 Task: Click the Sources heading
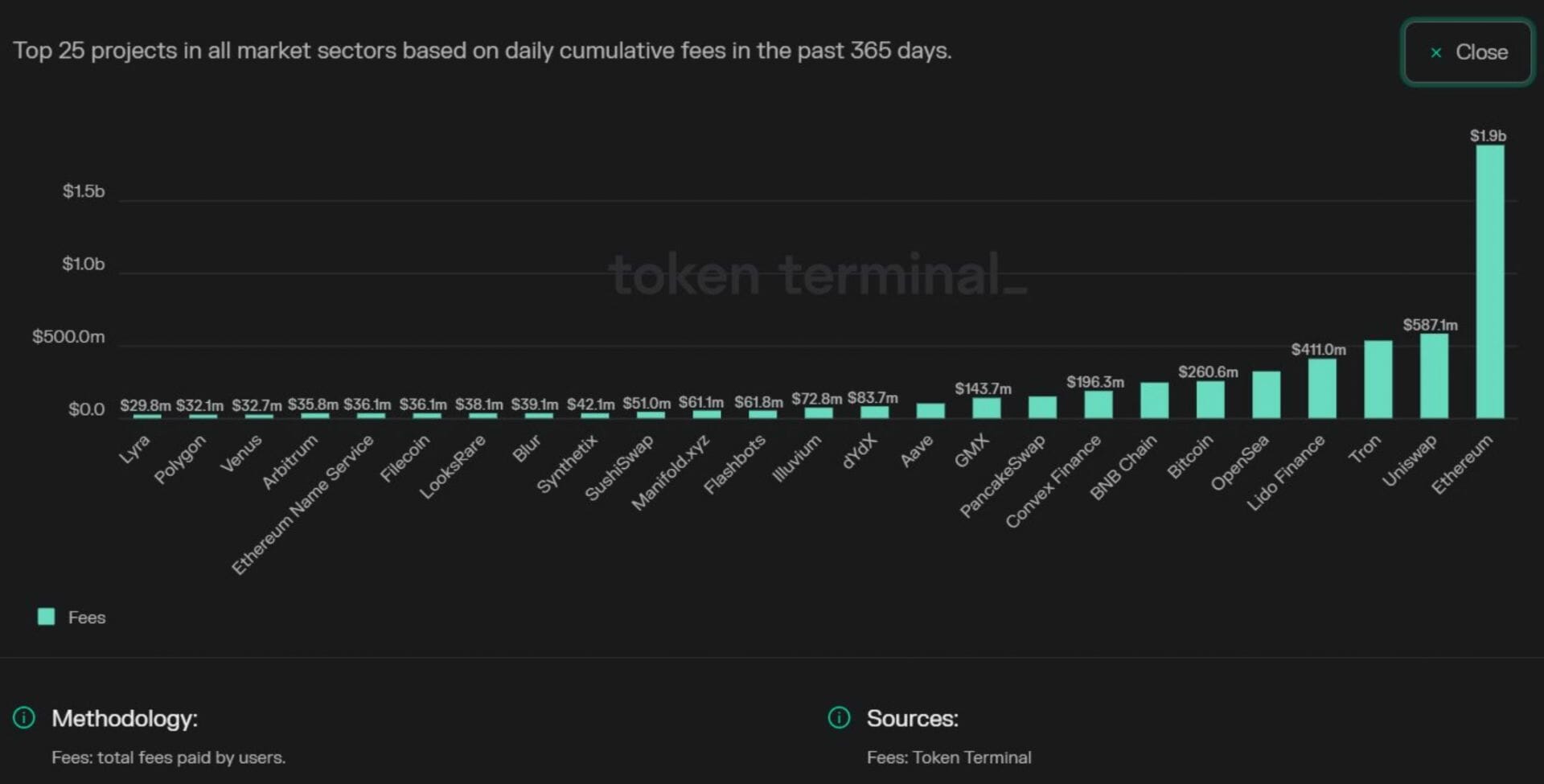(912, 718)
